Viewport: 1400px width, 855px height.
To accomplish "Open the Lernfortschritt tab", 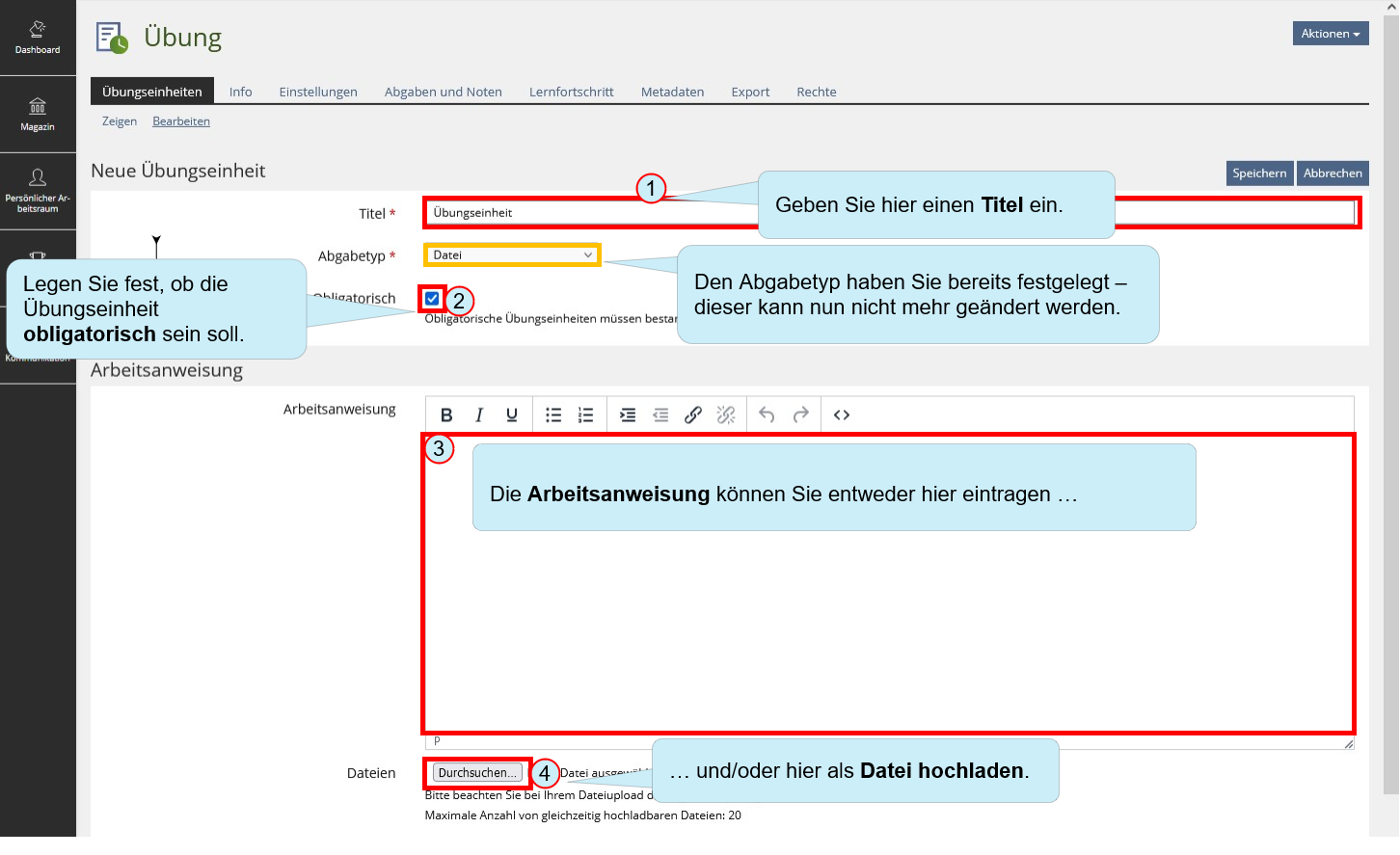I will coord(572,92).
